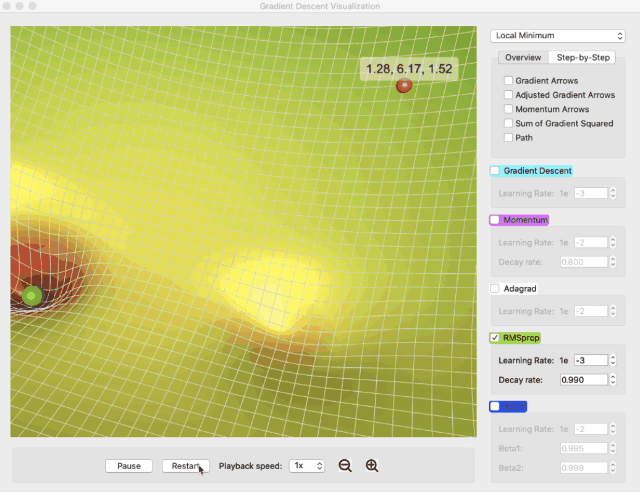Adjust the RMSprop Learning Rate stepper arrows
The height and width of the screenshot is (492, 640).
point(613,360)
